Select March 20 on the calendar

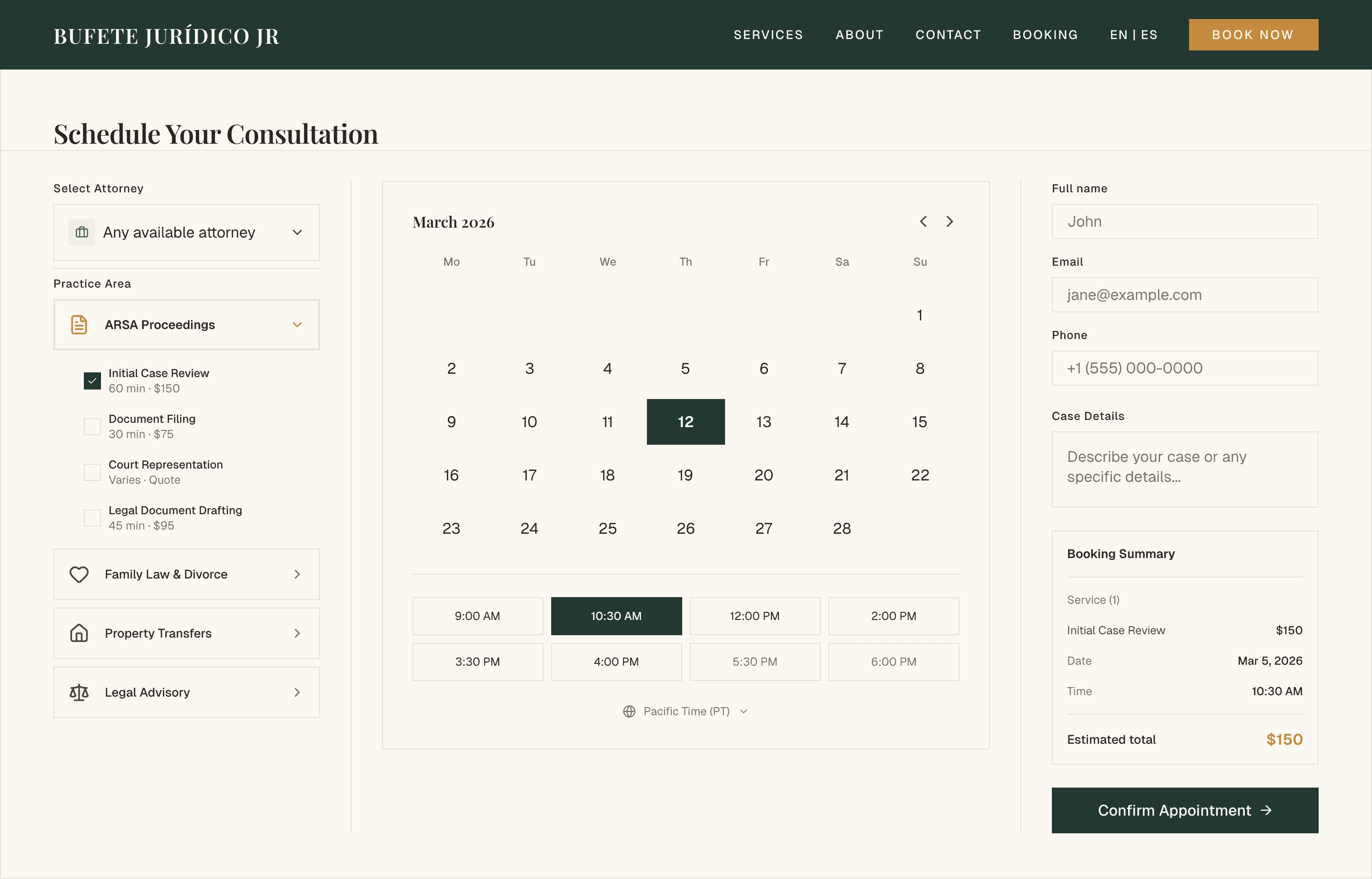pos(764,475)
